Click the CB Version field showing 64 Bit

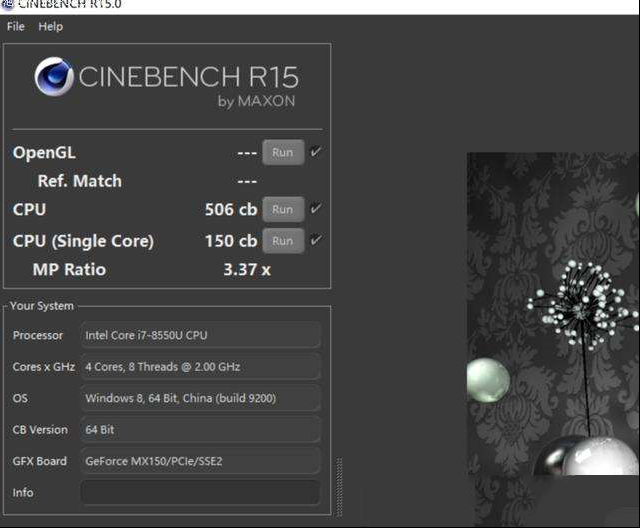click(x=200, y=429)
